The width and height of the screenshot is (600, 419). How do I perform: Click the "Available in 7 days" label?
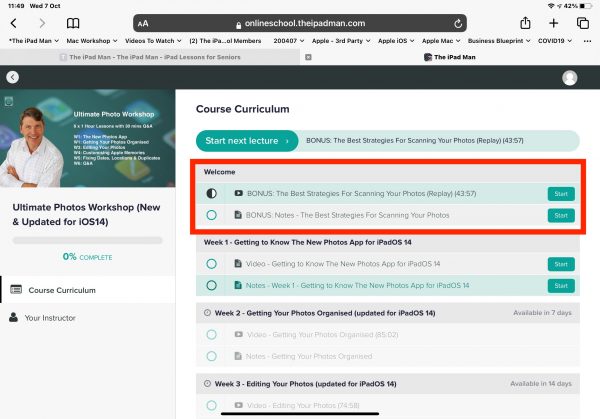542,313
